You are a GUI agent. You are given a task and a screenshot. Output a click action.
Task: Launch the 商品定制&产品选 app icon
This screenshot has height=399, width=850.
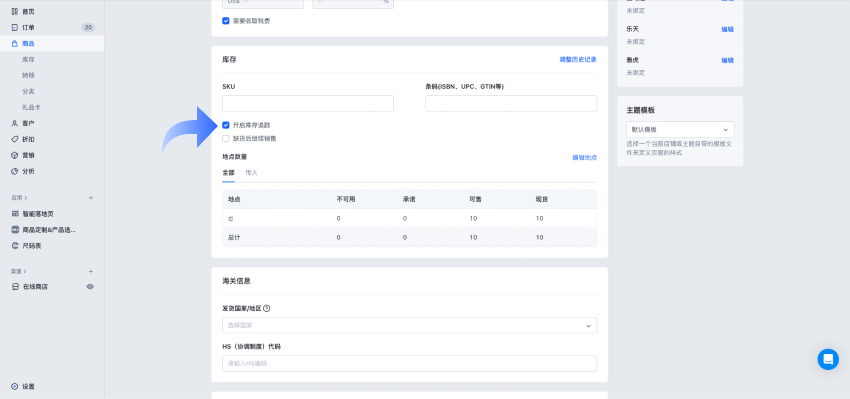15,230
